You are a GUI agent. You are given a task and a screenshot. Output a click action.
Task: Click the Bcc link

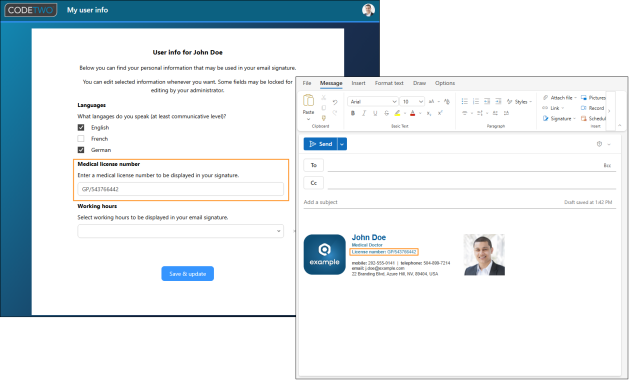pos(607,166)
